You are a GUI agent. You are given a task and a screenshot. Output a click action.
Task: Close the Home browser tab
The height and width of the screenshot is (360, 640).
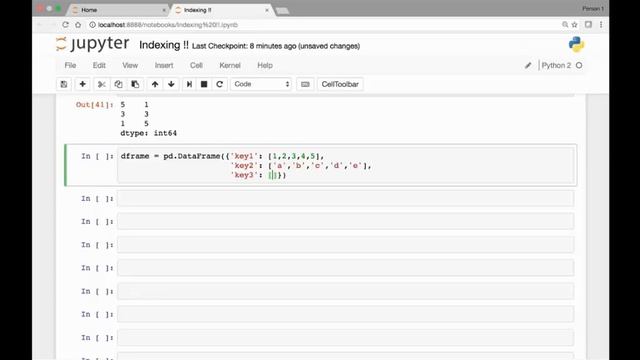164,10
